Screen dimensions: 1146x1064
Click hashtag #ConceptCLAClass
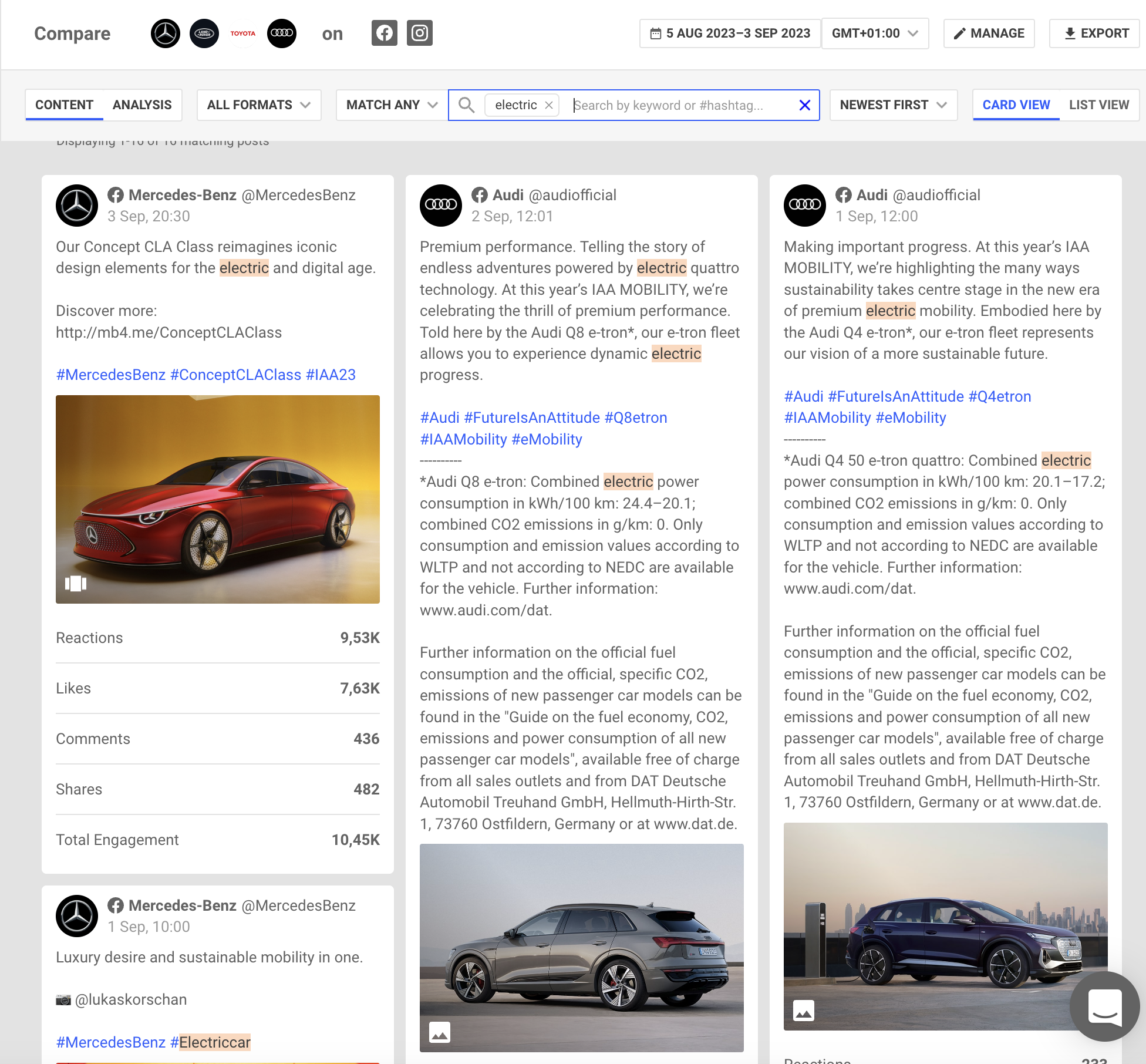[235, 375]
